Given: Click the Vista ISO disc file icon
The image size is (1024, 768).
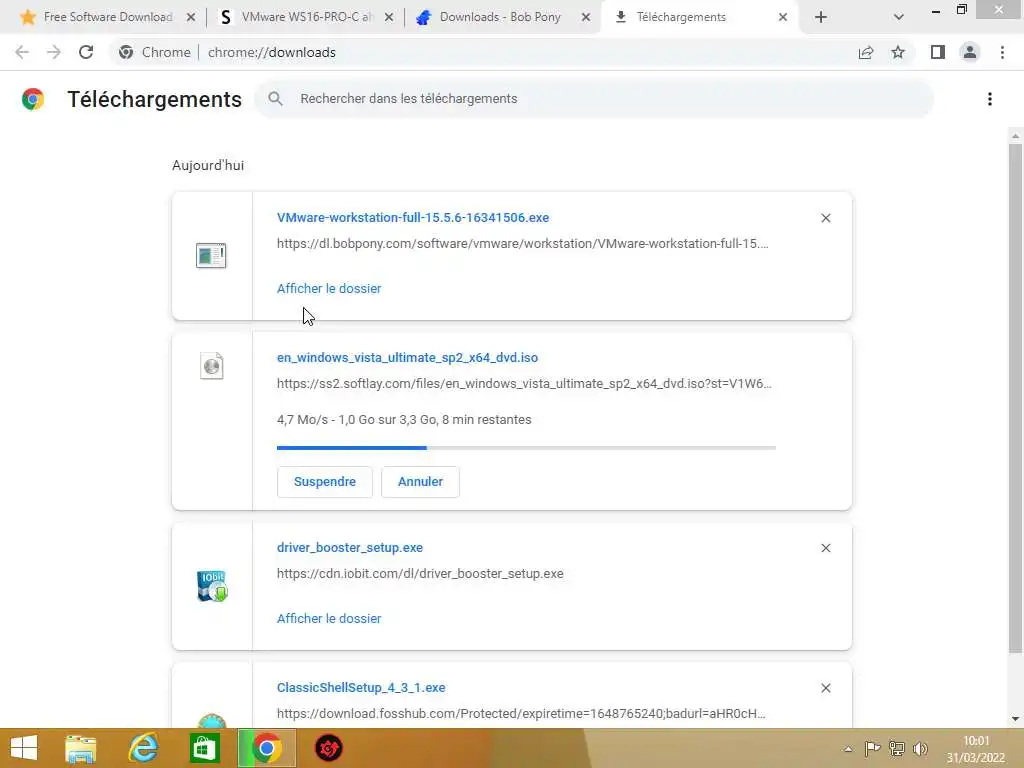Looking at the screenshot, I should click(212, 366).
